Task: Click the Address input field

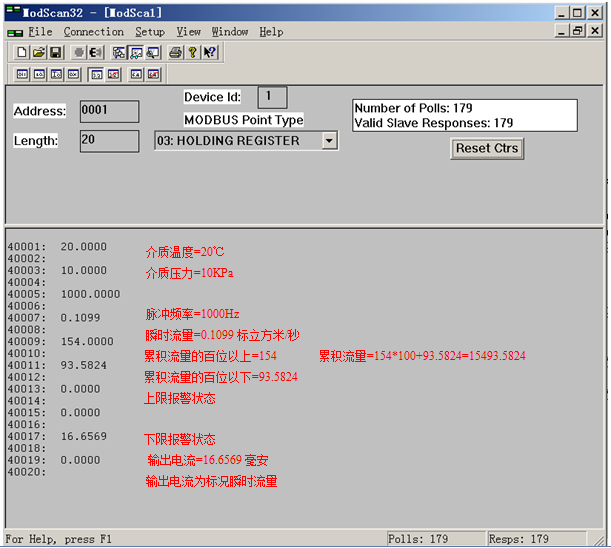Action: click(108, 111)
